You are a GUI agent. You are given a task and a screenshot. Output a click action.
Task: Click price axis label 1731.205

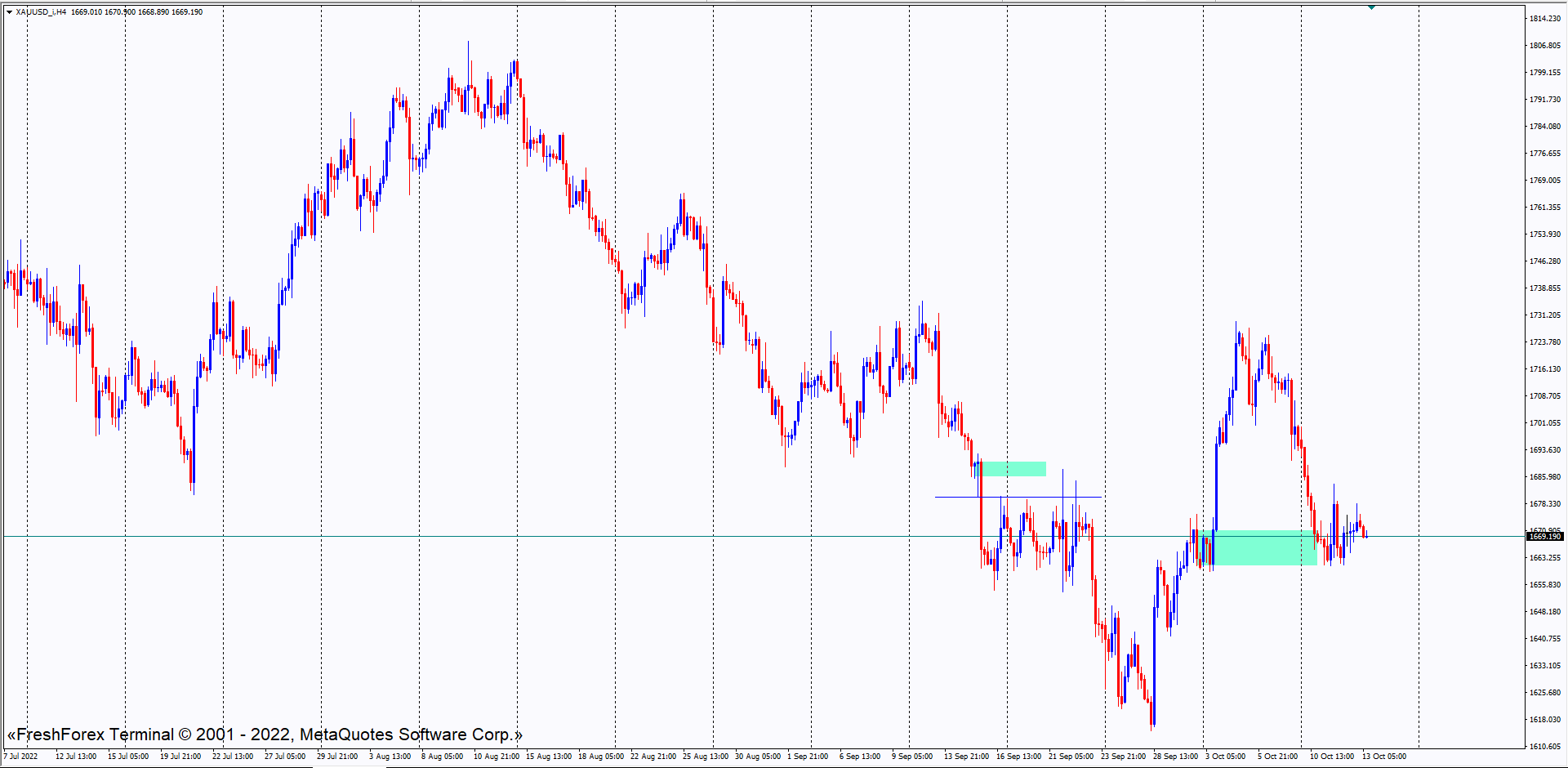(1545, 315)
